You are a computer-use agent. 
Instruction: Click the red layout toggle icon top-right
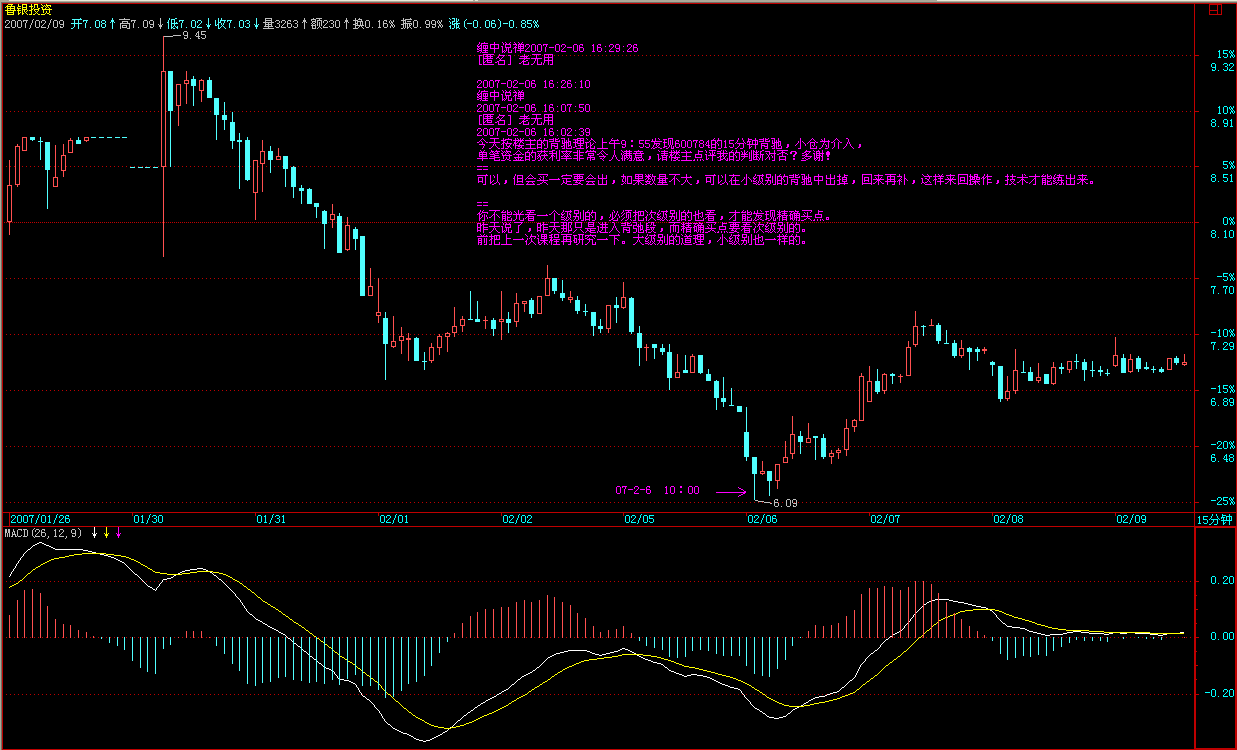1214,9
